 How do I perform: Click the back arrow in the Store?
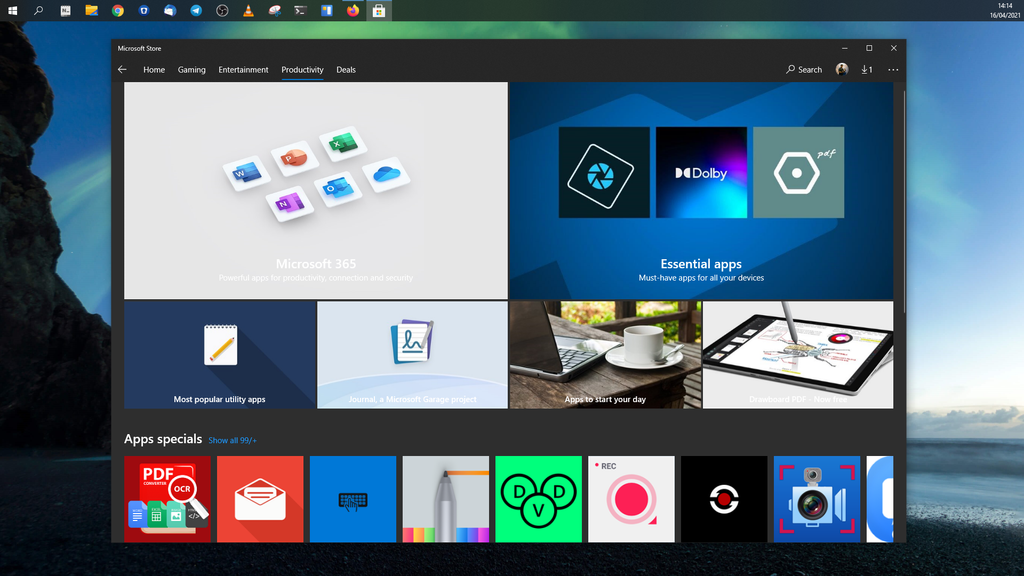click(122, 69)
